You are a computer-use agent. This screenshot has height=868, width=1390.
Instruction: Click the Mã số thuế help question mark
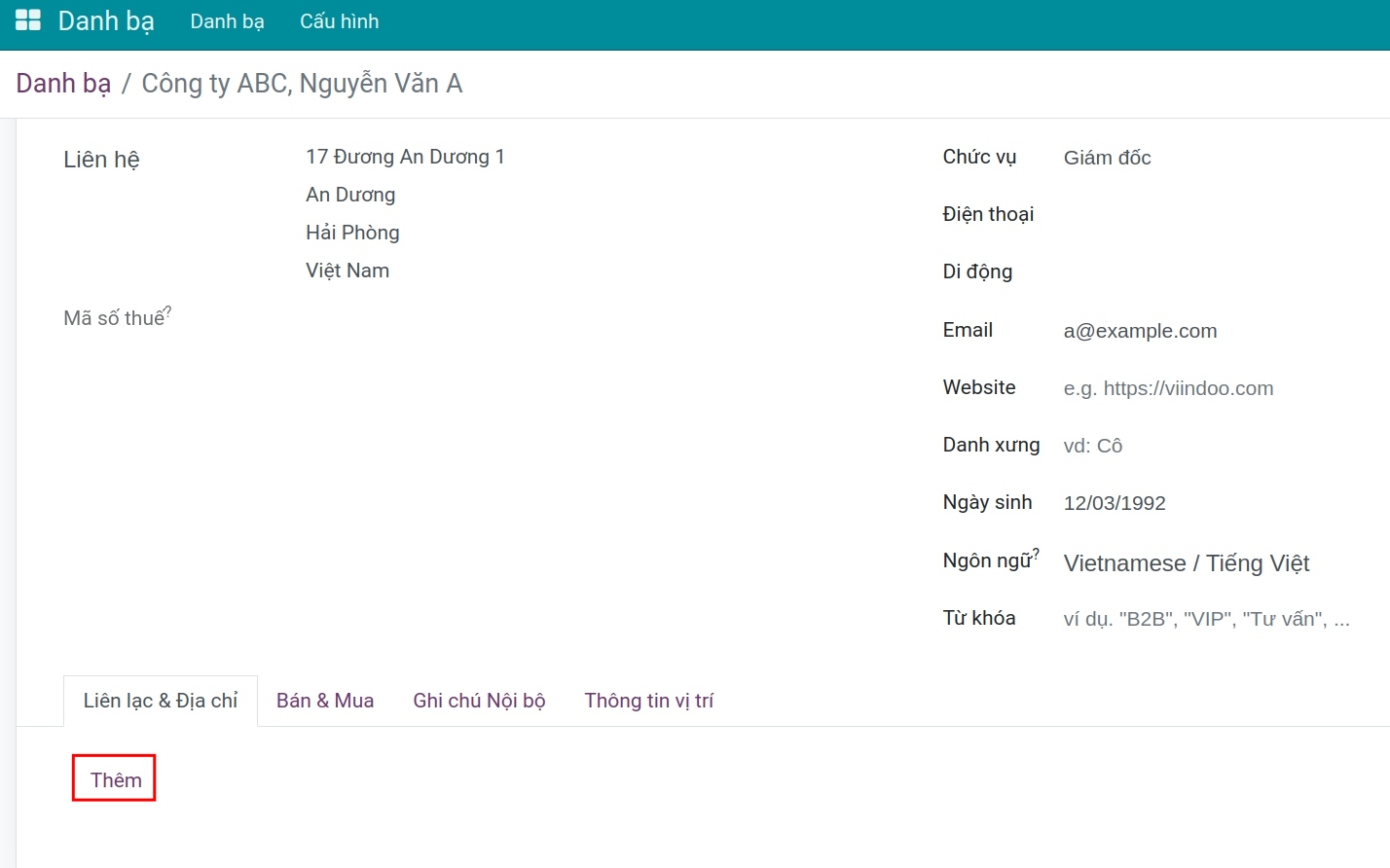click(x=168, y=310)
